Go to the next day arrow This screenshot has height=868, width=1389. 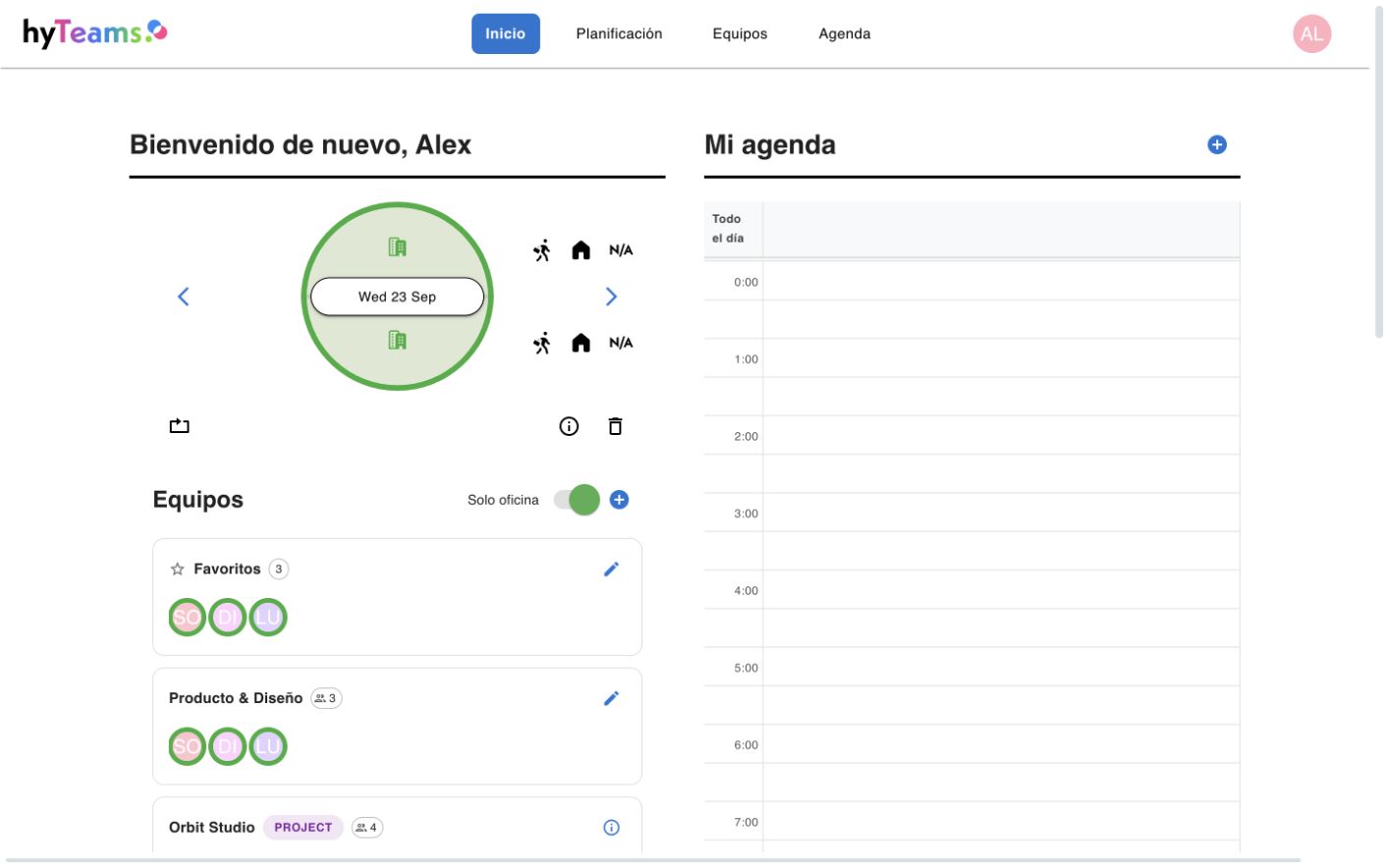611,297
